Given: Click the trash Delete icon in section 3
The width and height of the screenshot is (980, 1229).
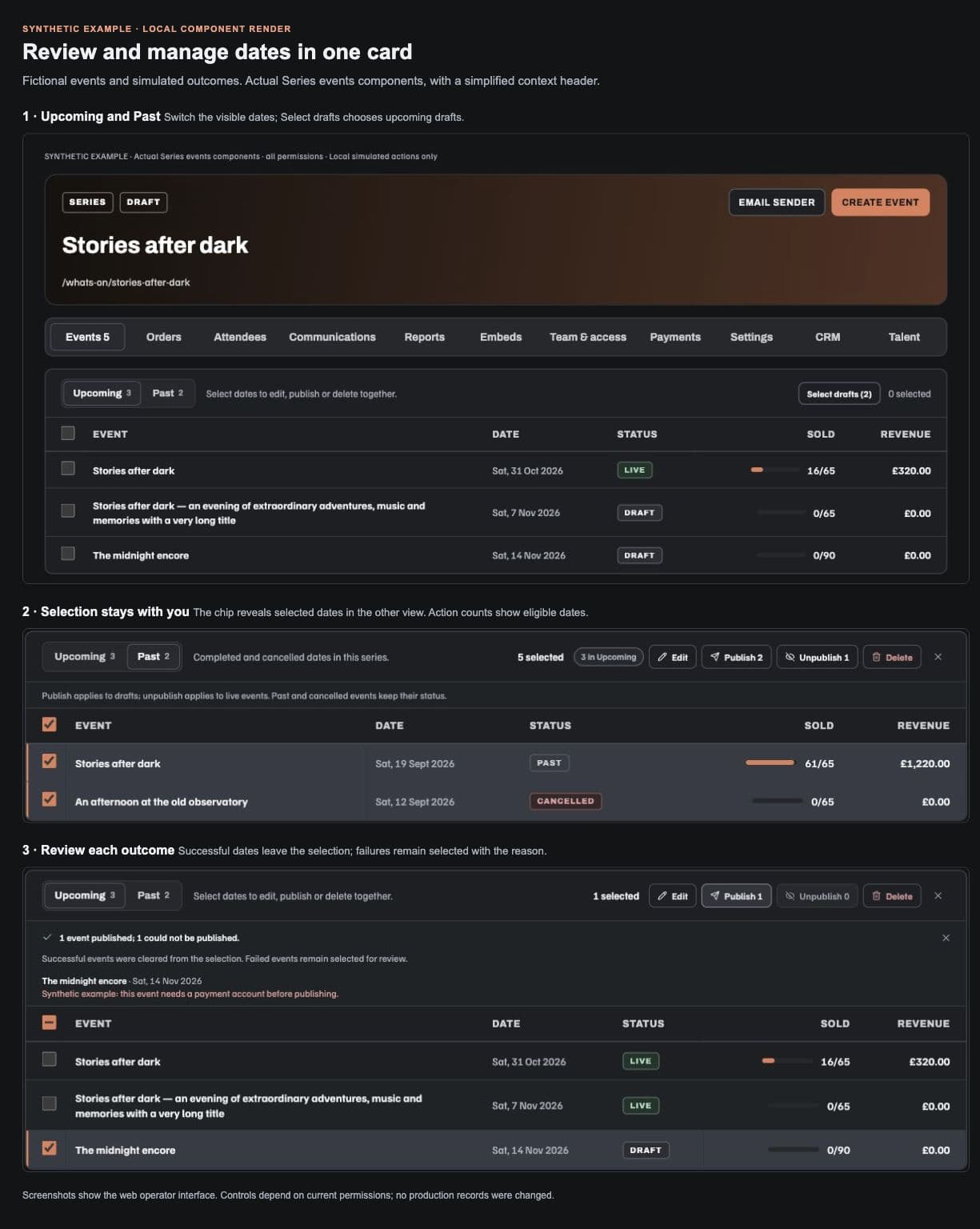Looking at the screenshot, I should pos(877,895).
